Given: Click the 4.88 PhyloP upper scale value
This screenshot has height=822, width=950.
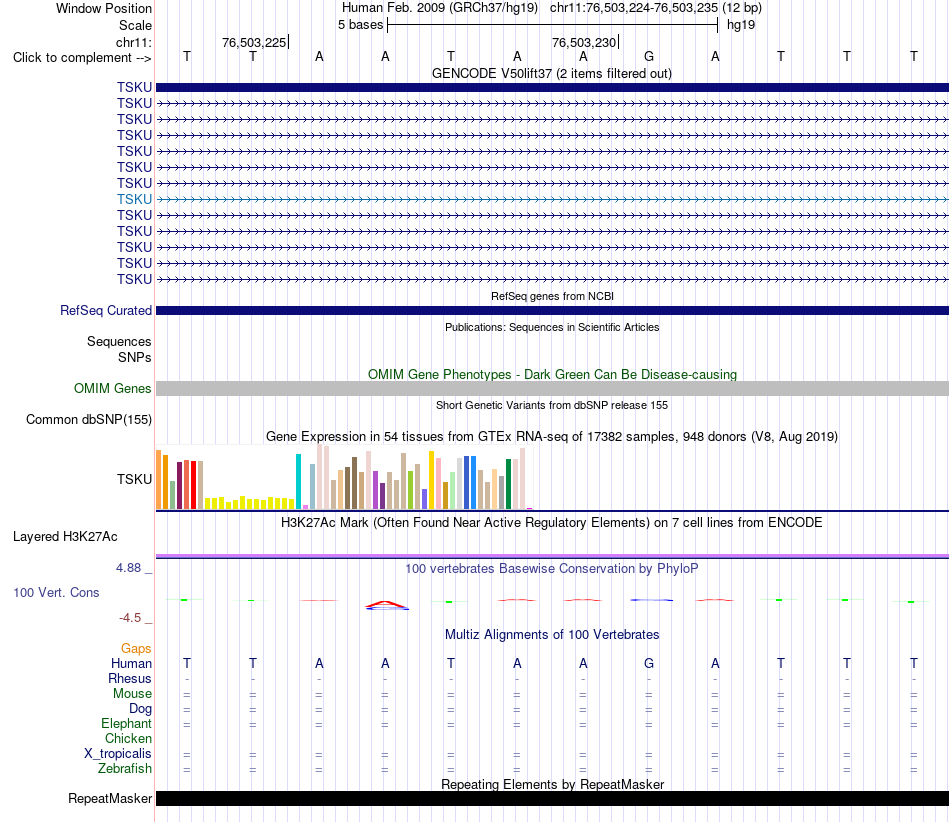Looking at the screenshot, I should click(128, 568).
